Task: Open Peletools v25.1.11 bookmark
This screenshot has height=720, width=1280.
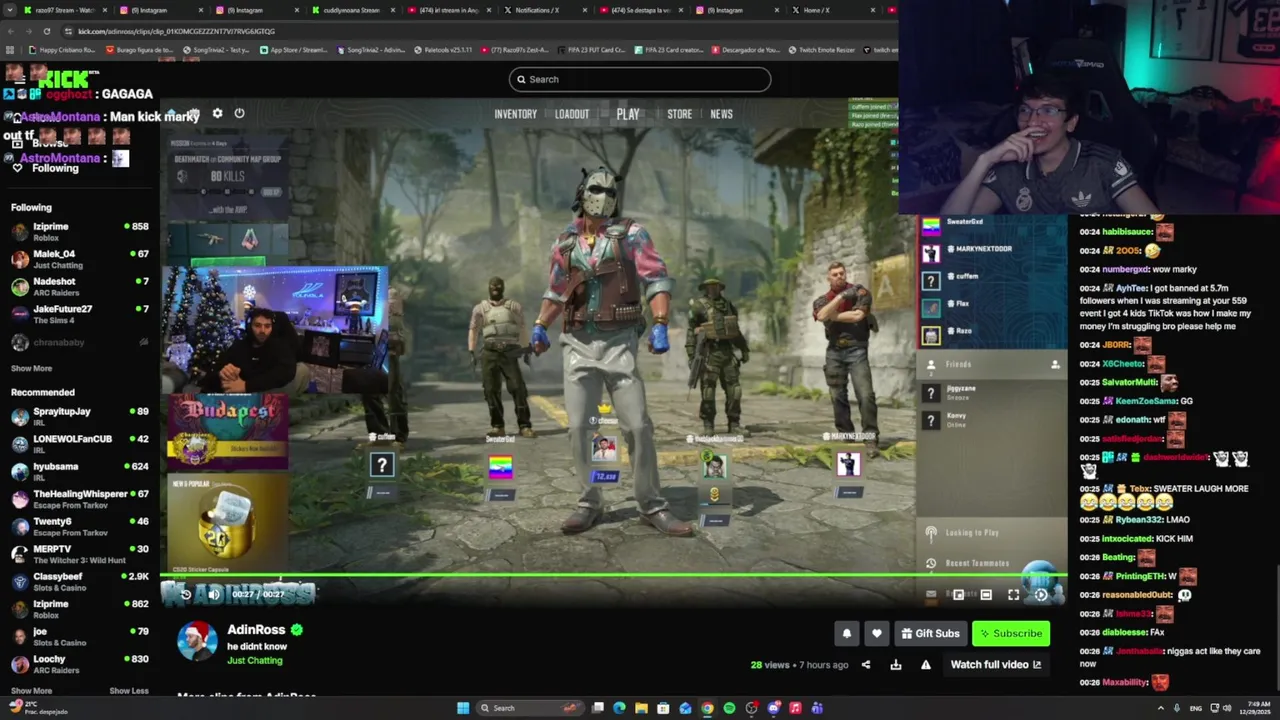Action: coord(442,50)
